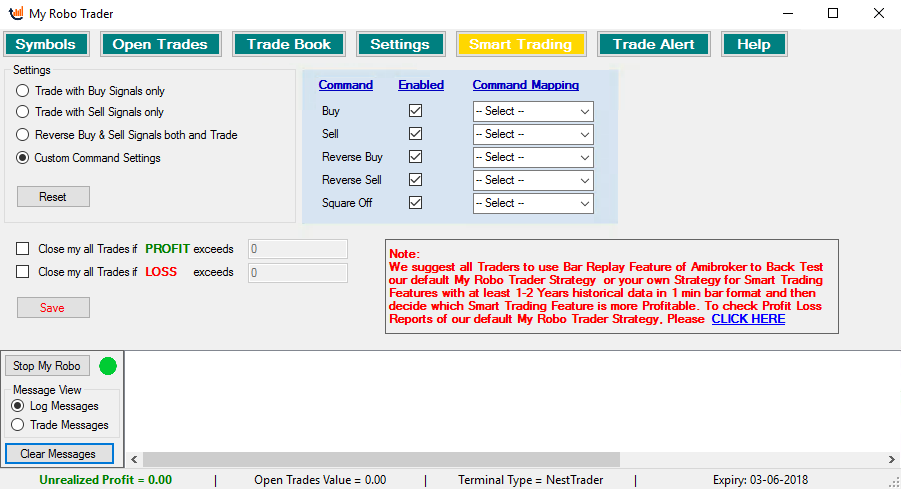The height and width of the screenshot is (489, 901).
Task: Uncheck the Buy command enabled checkbox
Action: click(x=415, y=110)
